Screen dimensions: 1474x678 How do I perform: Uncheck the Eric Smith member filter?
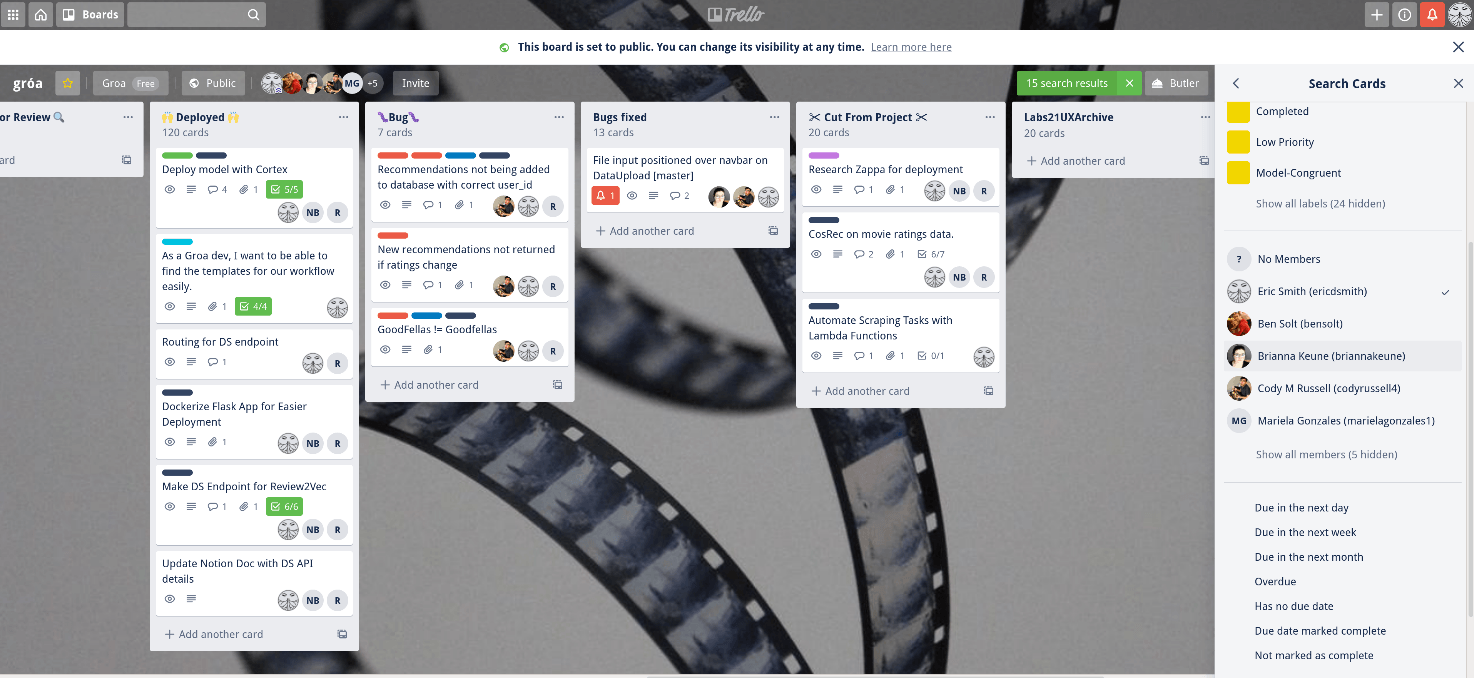click(x=1342, y=292)
